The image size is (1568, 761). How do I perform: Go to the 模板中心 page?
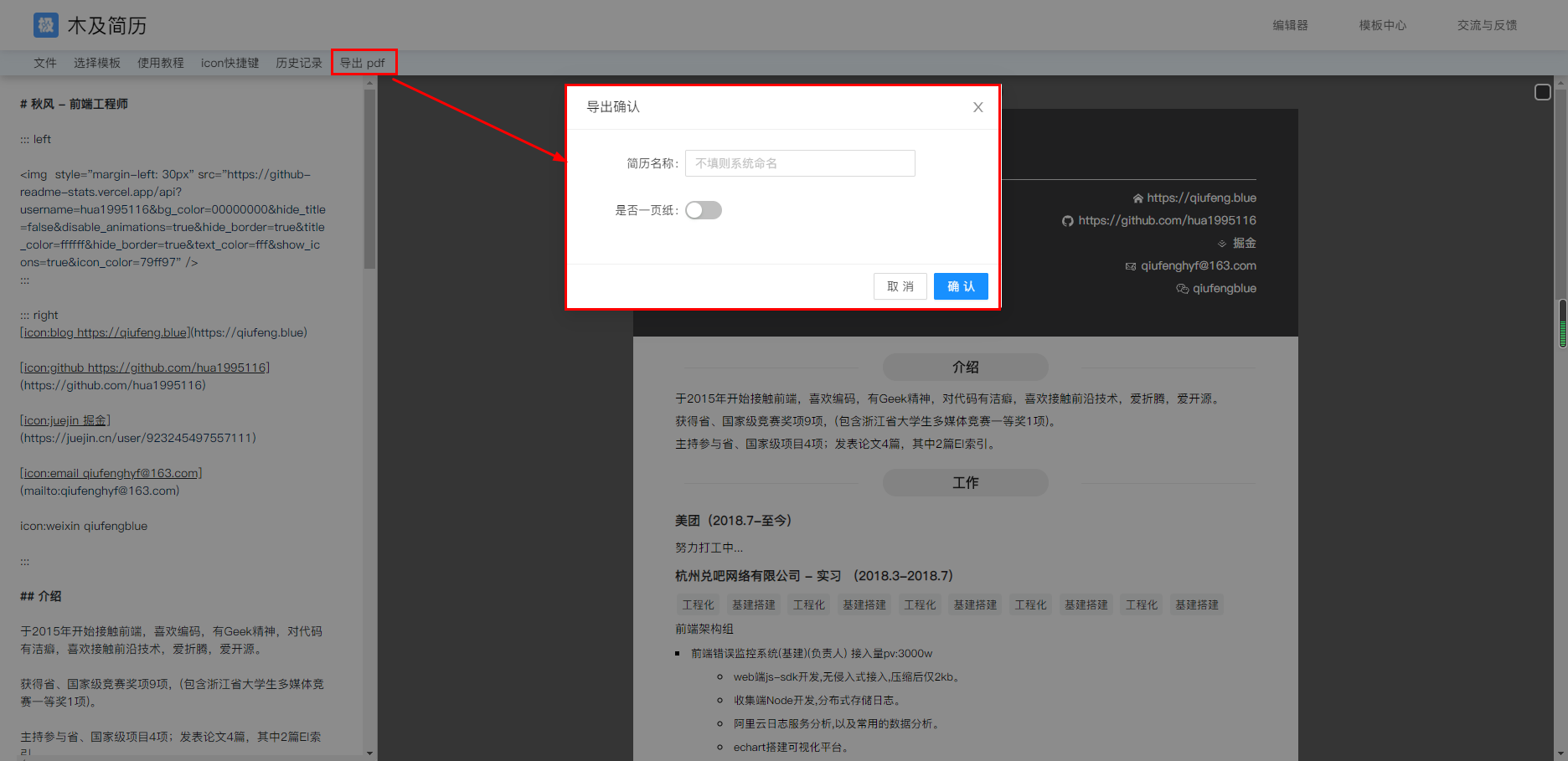[1383, 25]
